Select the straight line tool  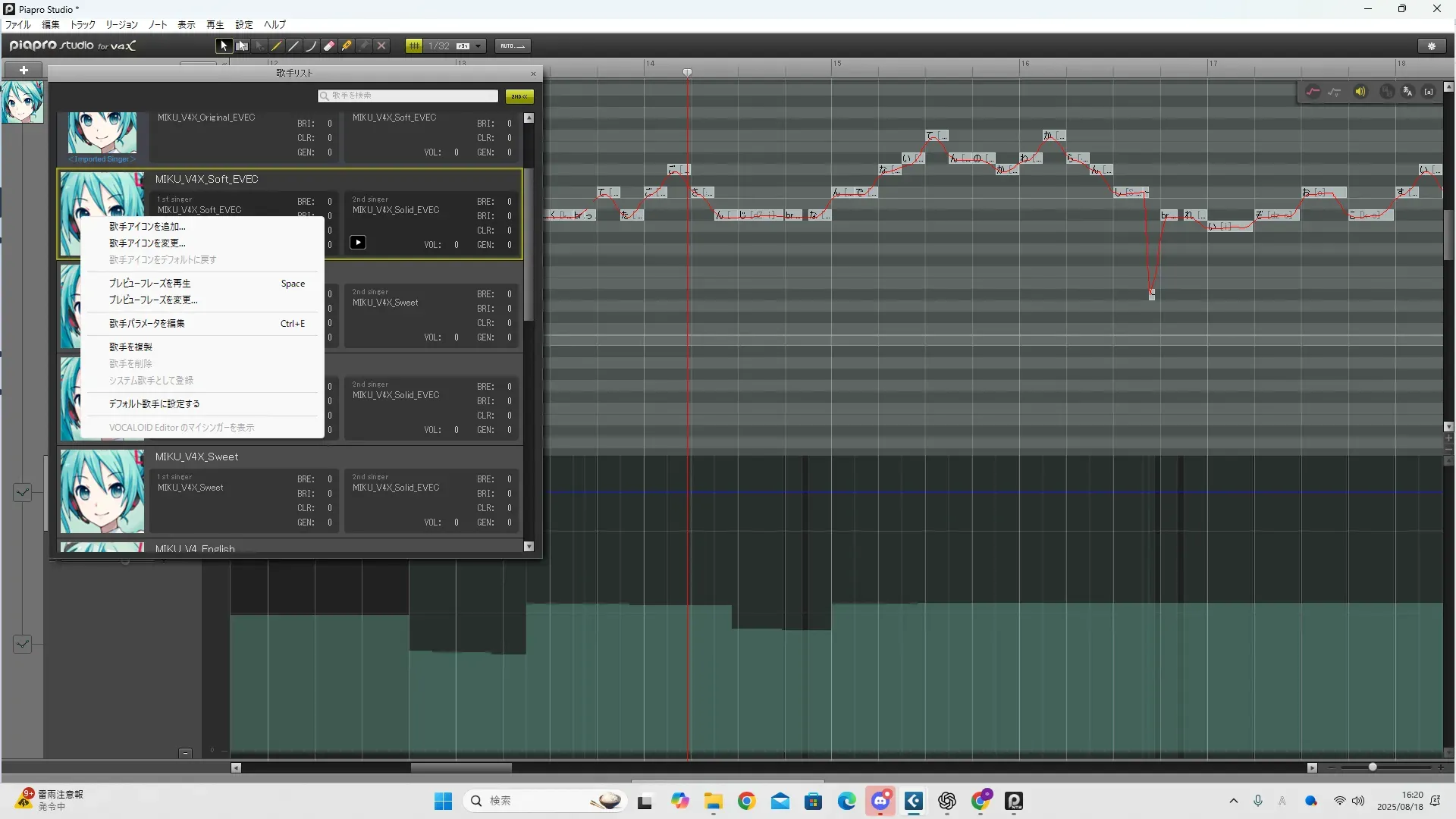(x=294, y=46)
